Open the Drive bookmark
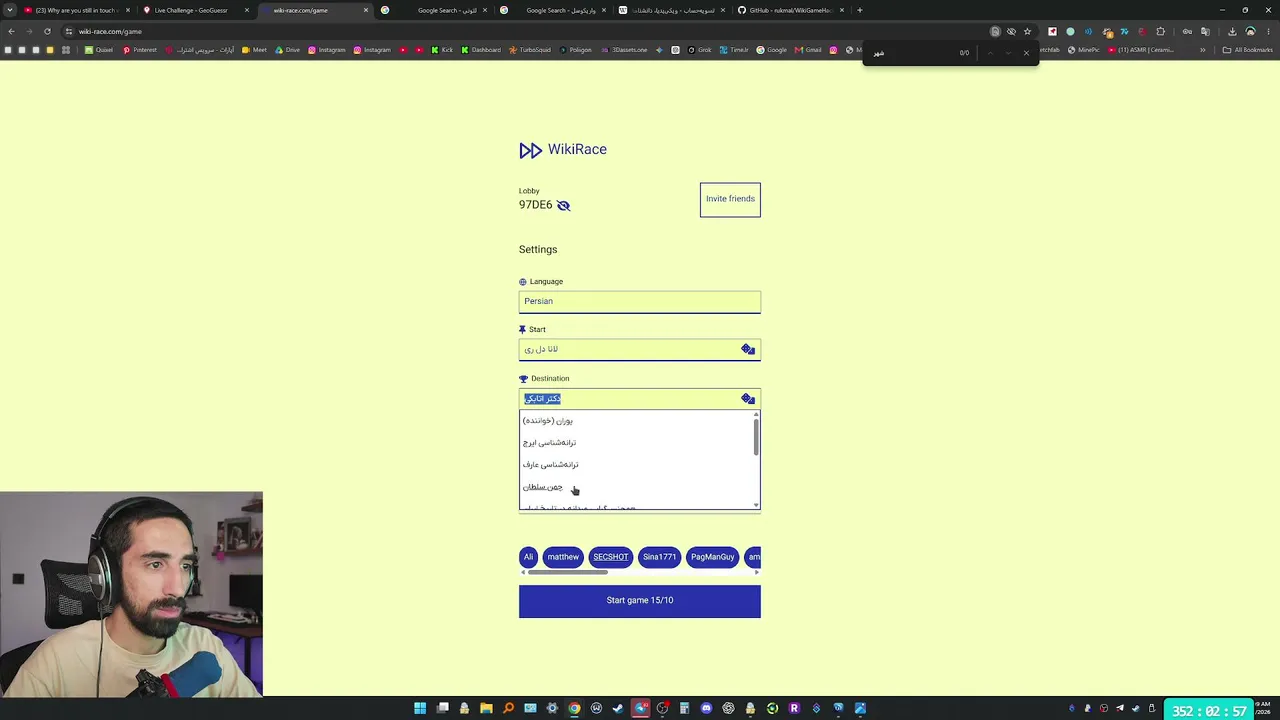This screenshot has height=720, width=1280. [x=288, y=50]
